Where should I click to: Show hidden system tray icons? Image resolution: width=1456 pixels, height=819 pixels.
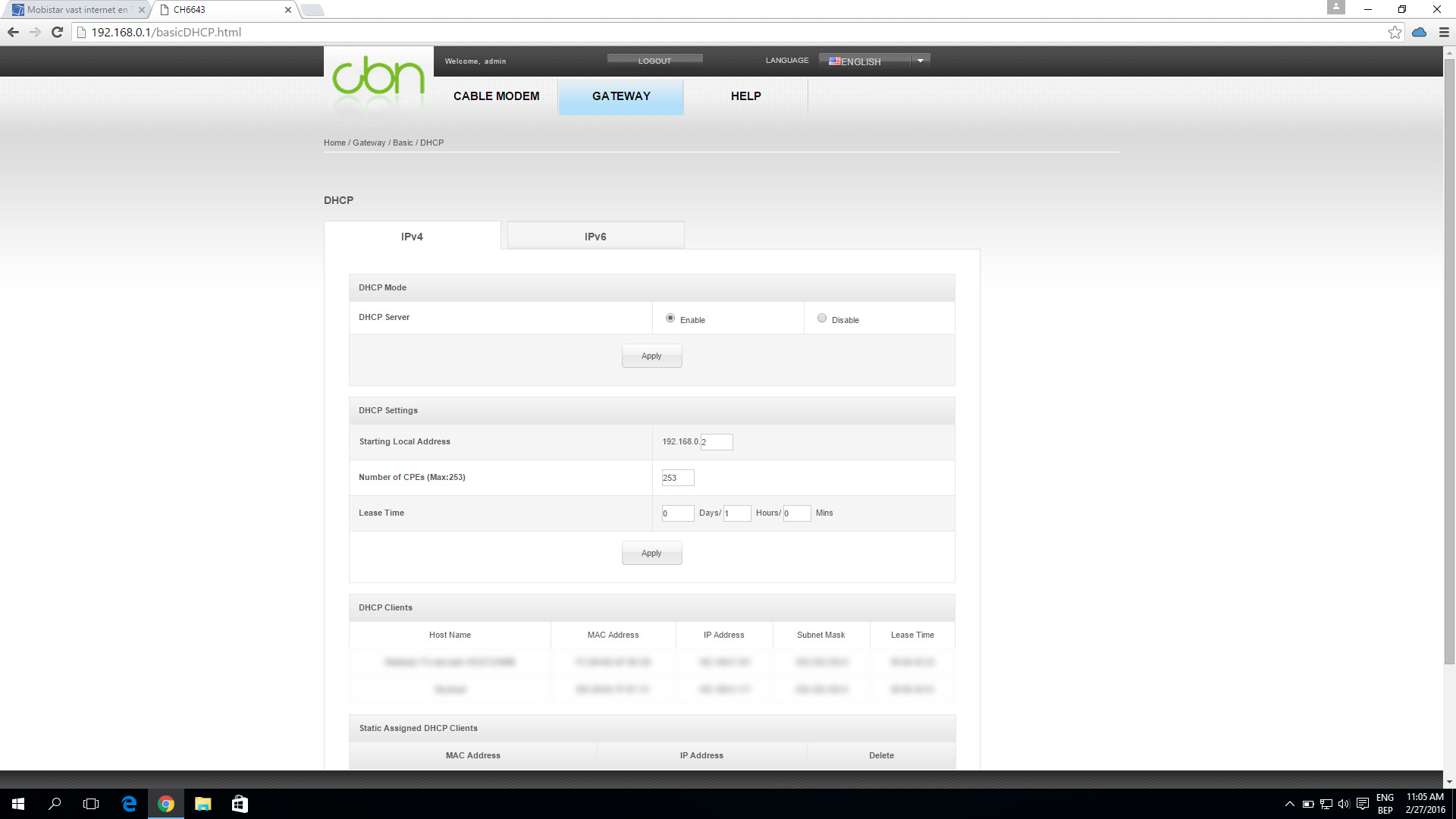click(1289, 804)
